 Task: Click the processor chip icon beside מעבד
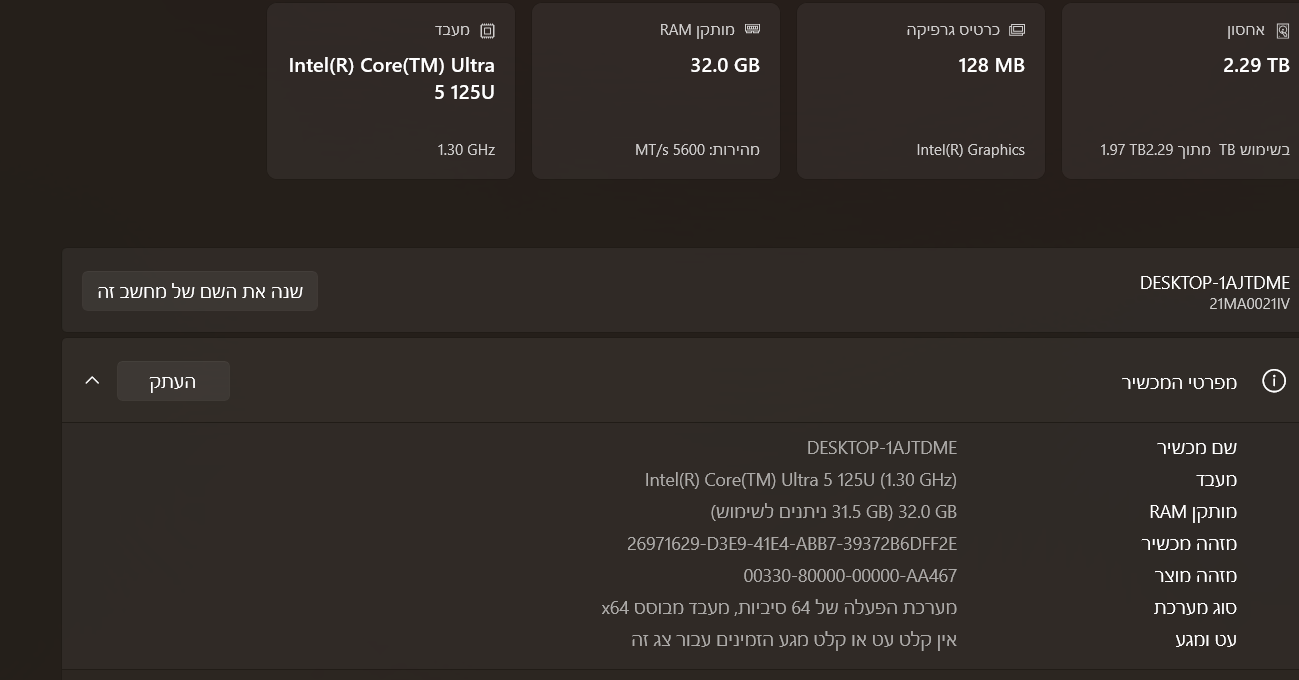(487, 31)
